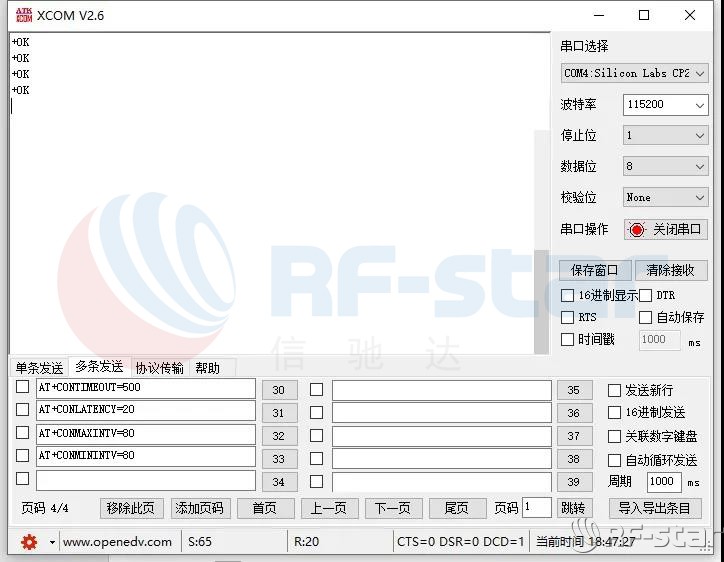Click the 周期 1000 ms input field
Screen dimensions: 724x562
[x=664, y=482]
